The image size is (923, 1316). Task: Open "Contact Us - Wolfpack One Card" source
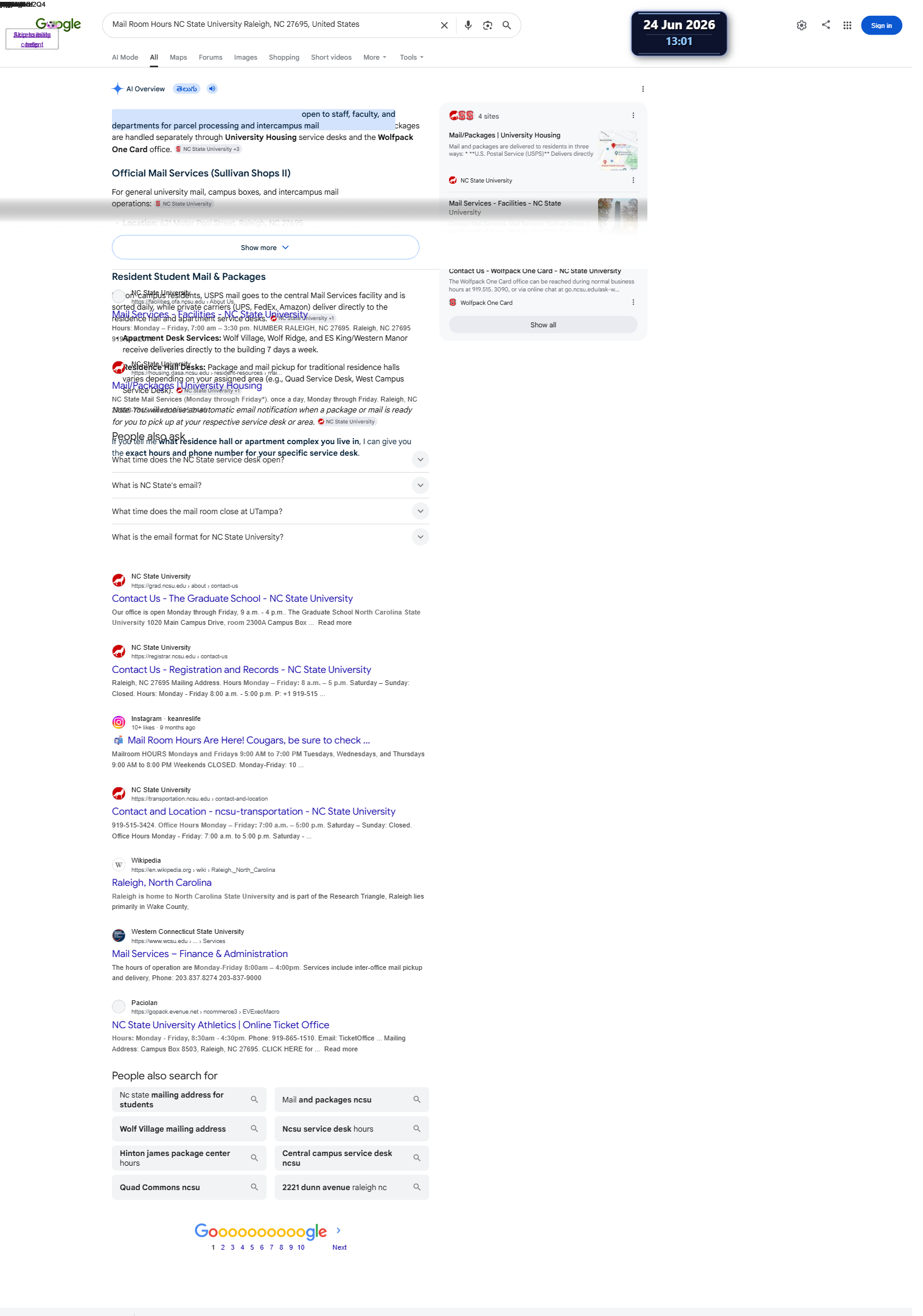click(535, 271)
